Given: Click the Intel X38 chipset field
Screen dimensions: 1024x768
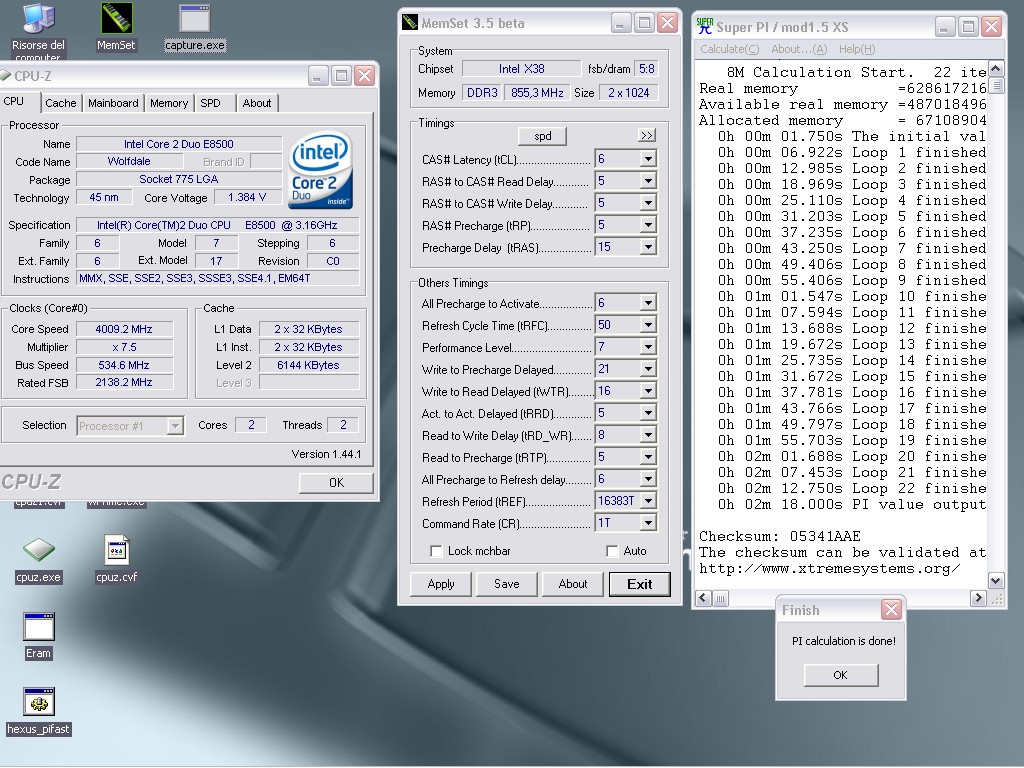Looking at the screenshot, I should click(x=521, y=69).
